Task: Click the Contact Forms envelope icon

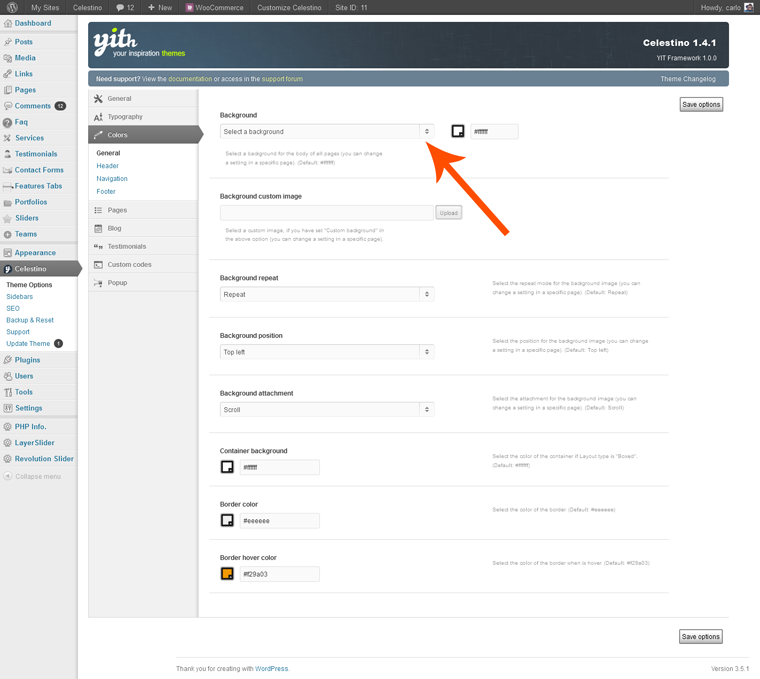Action: click(x=8, y=170)
